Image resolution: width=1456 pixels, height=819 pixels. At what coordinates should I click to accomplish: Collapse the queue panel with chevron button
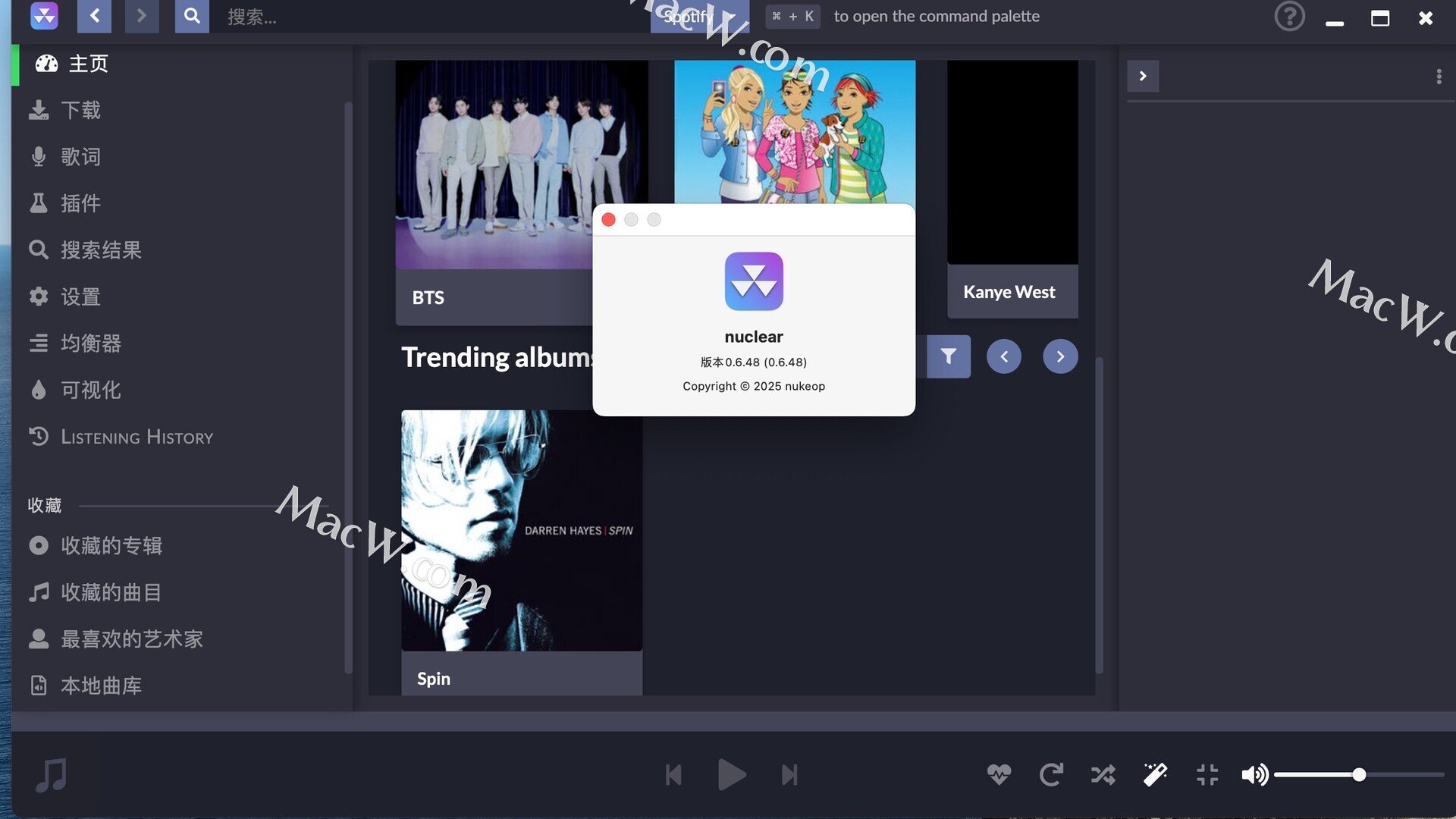pos(1143,76)
